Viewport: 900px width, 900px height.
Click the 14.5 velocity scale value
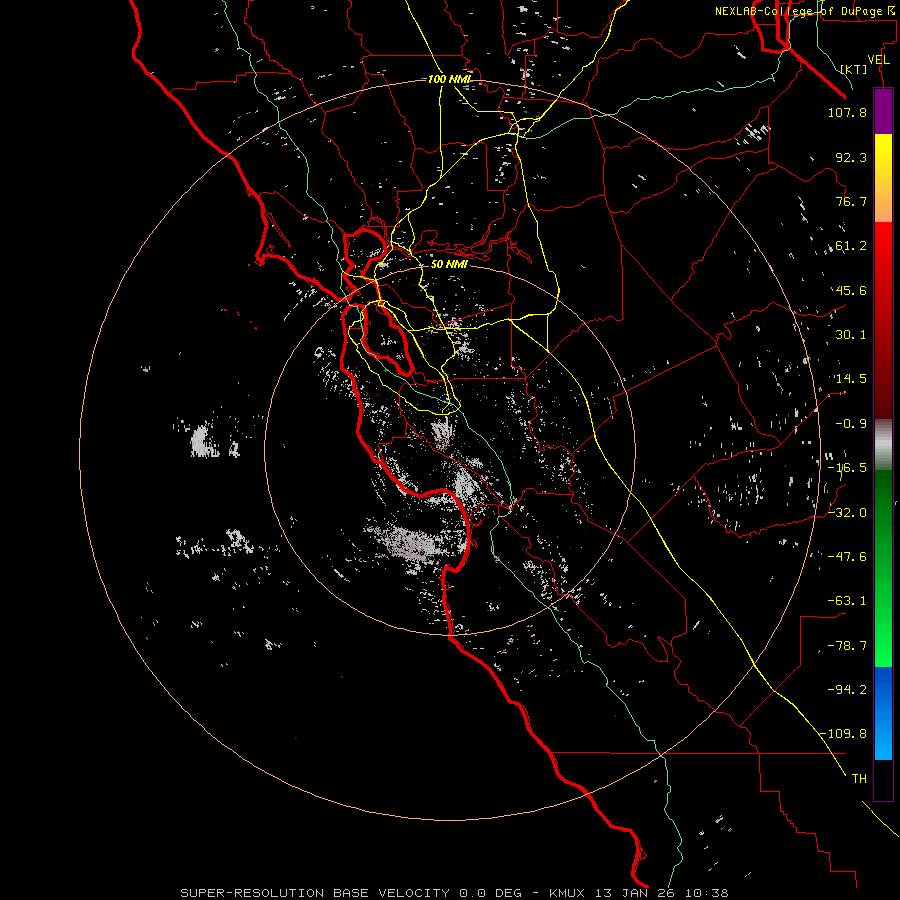(x=851, y=379)
